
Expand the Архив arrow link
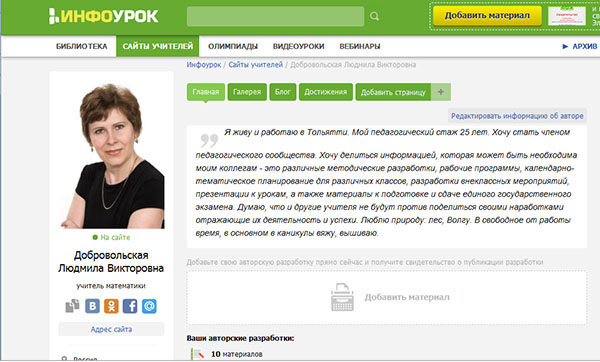tap(579, 46)
